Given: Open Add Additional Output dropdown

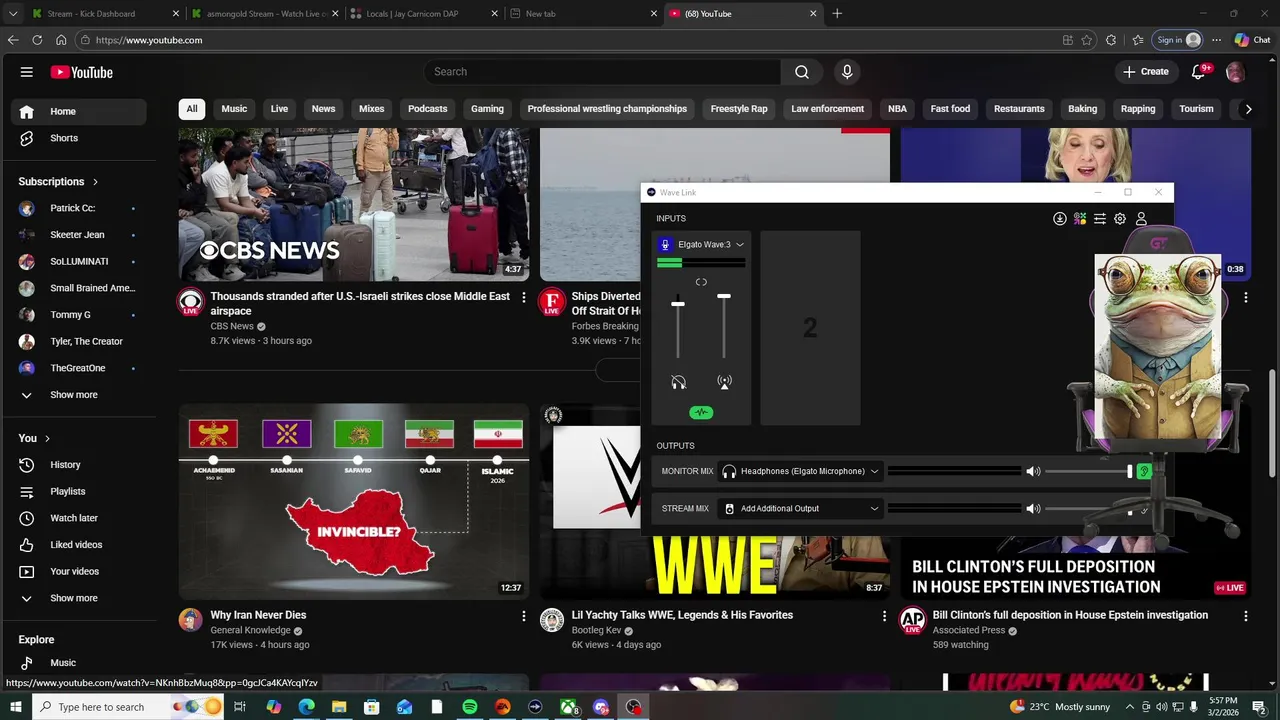Looking at the screenshot, I should [801, 508].
